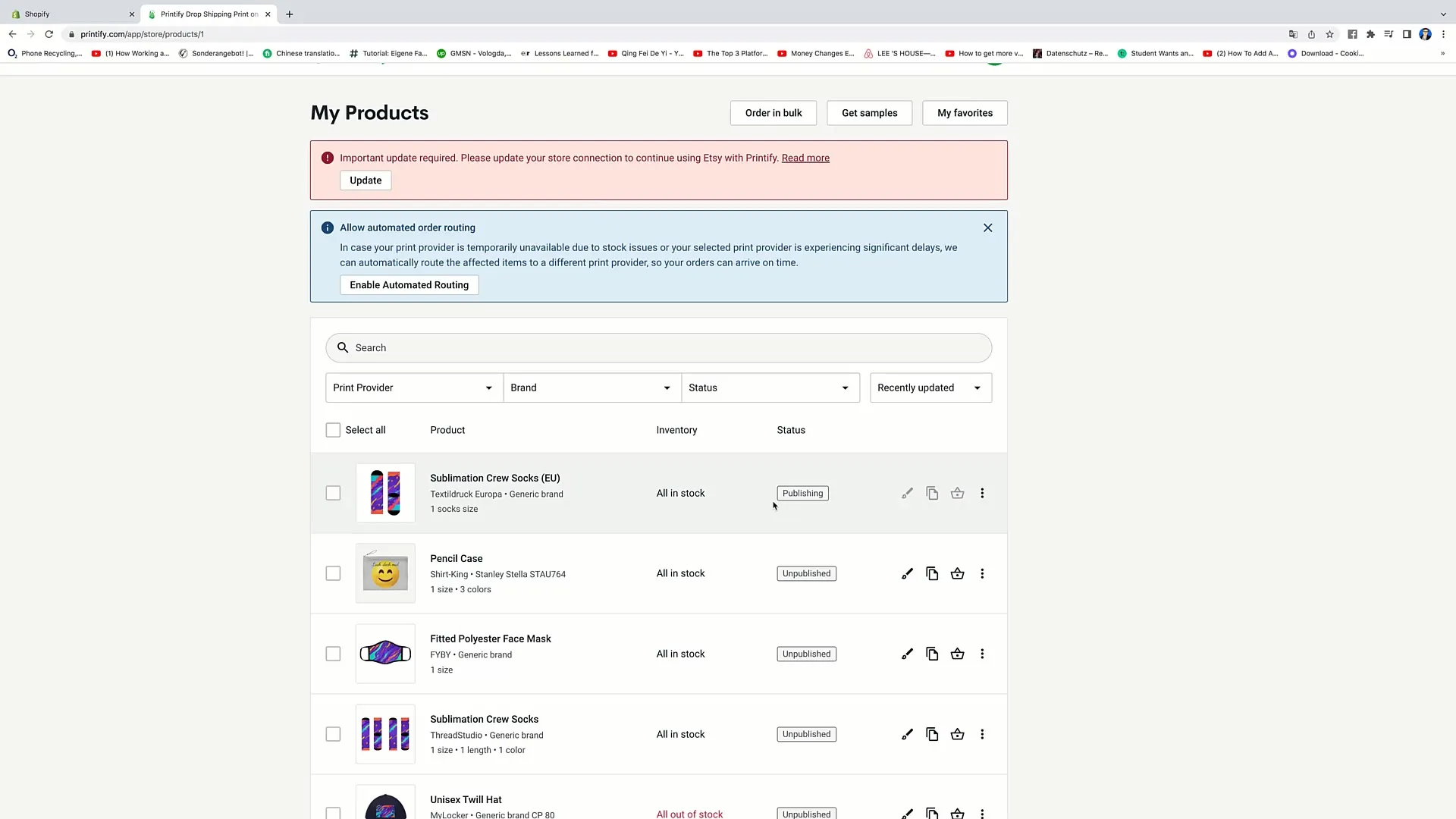The image size is (1456, 819).
Task: Click the Order in bulk button
Action: pos(774,112)
